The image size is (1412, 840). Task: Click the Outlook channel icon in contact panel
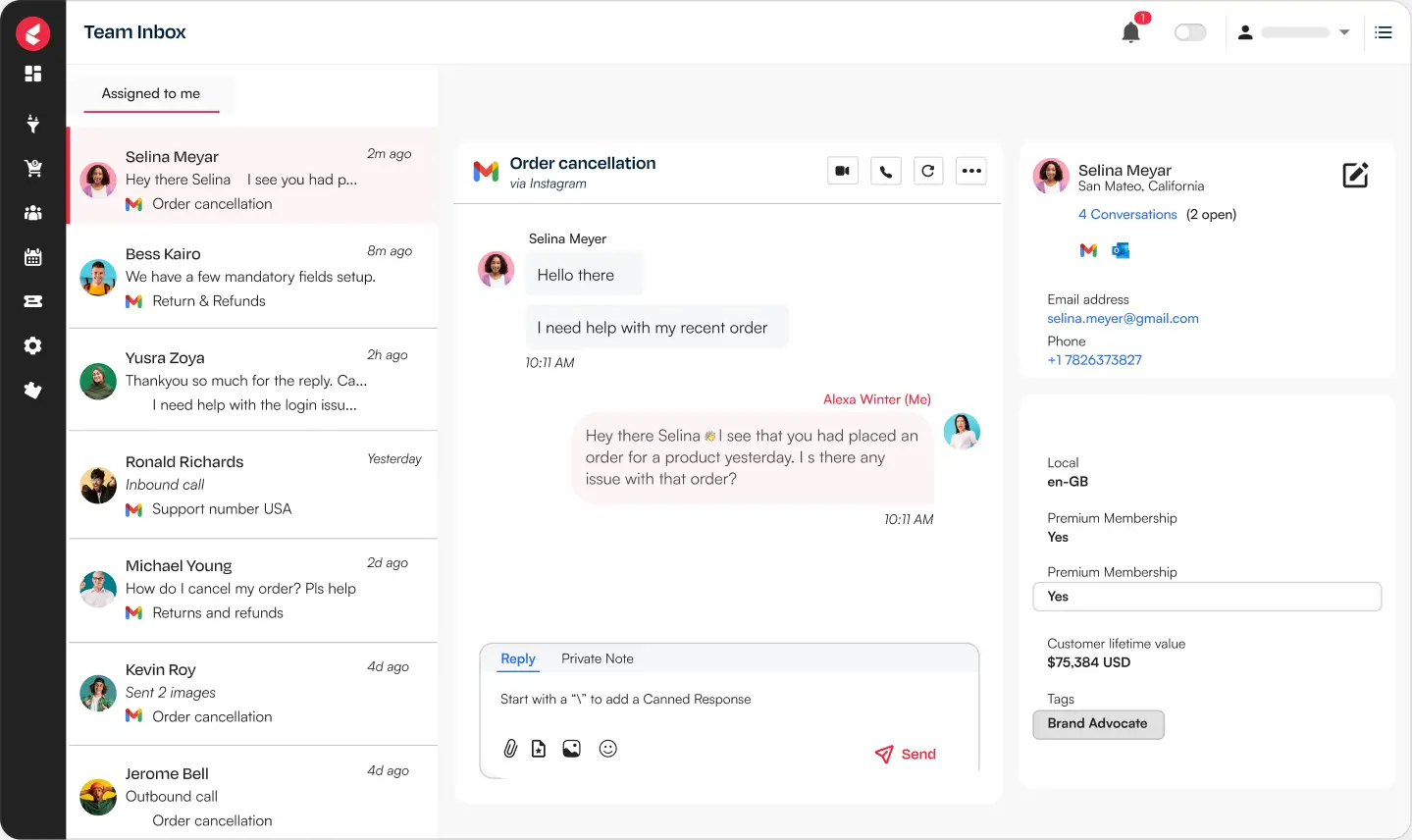[x=1121, y=250]
